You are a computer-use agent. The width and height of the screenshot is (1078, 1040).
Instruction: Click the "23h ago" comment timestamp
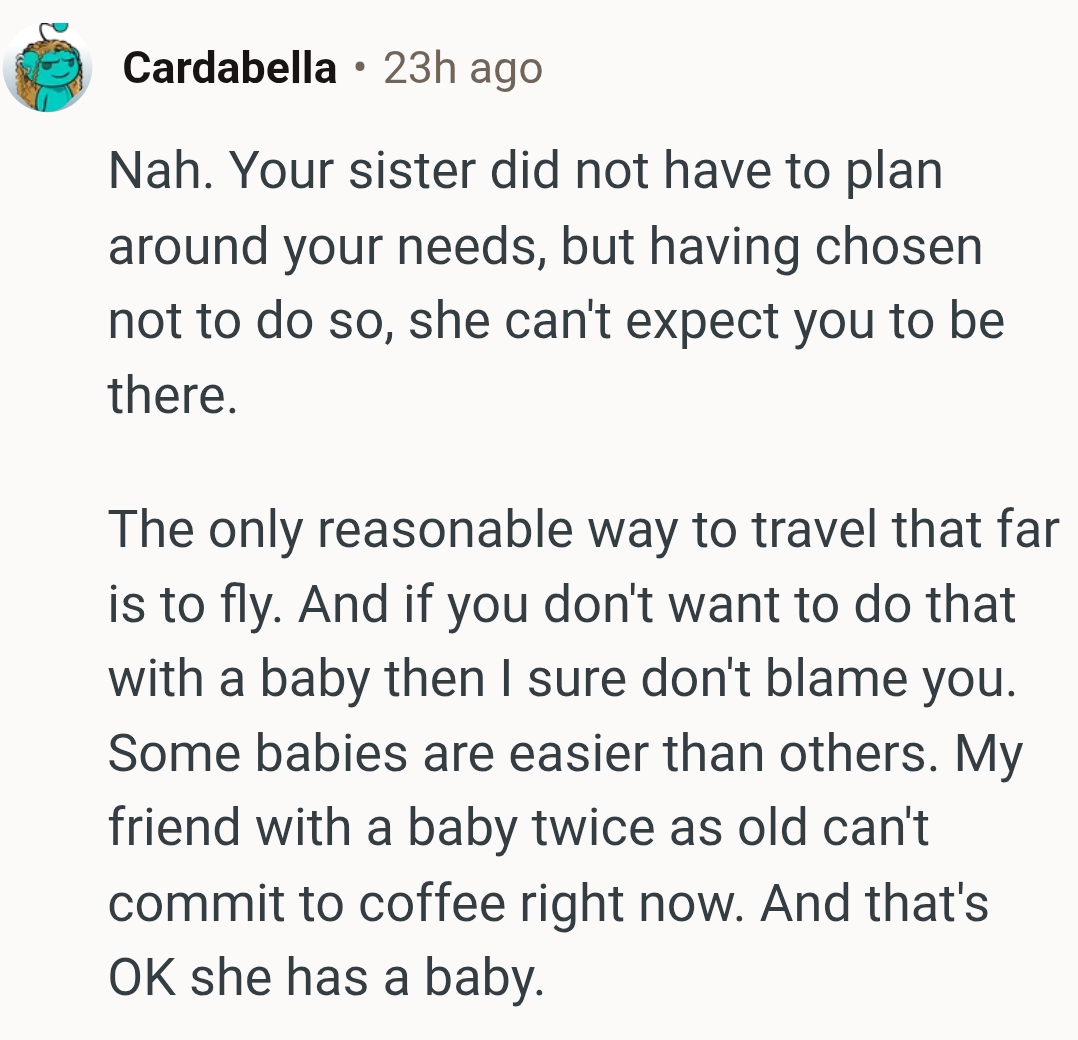[x=462, y=68]
